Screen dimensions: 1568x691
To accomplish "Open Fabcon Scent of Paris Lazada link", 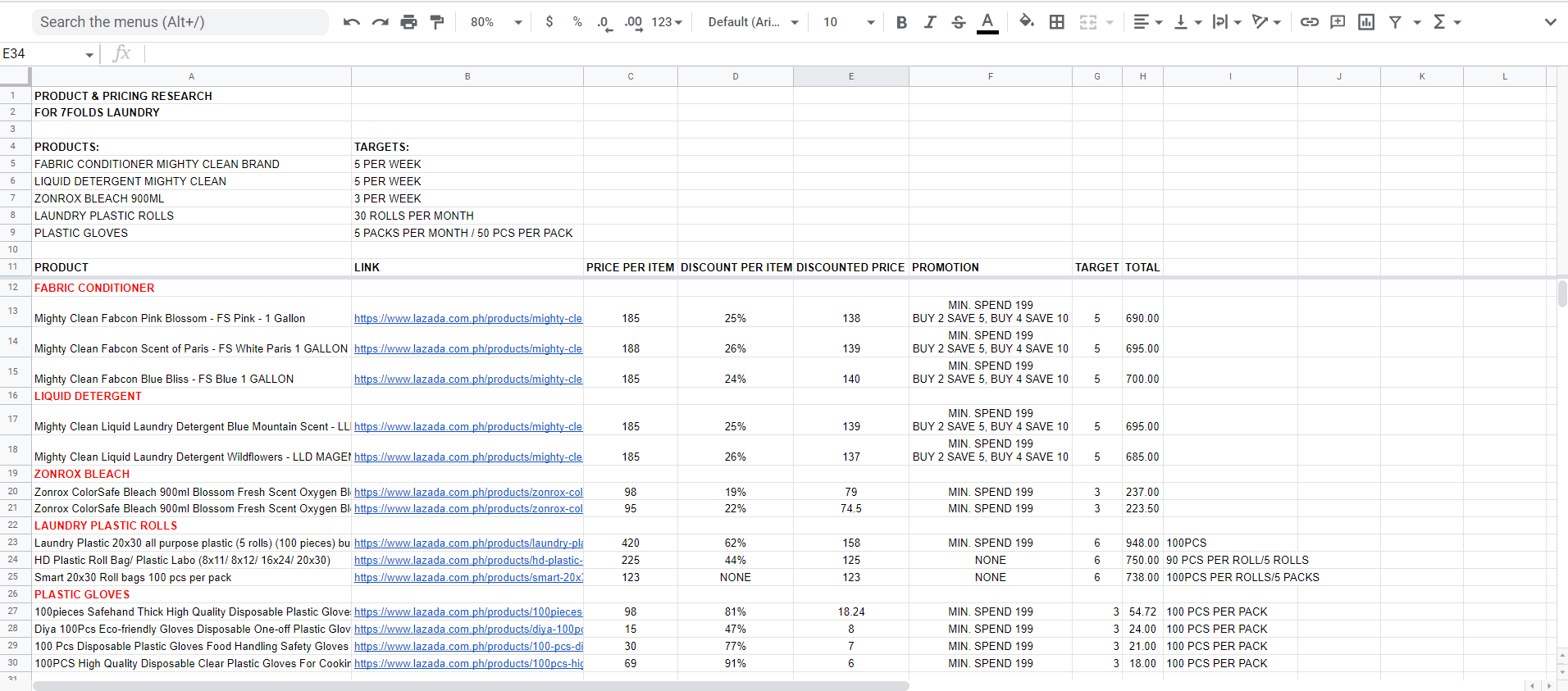I will click(468, 349).
